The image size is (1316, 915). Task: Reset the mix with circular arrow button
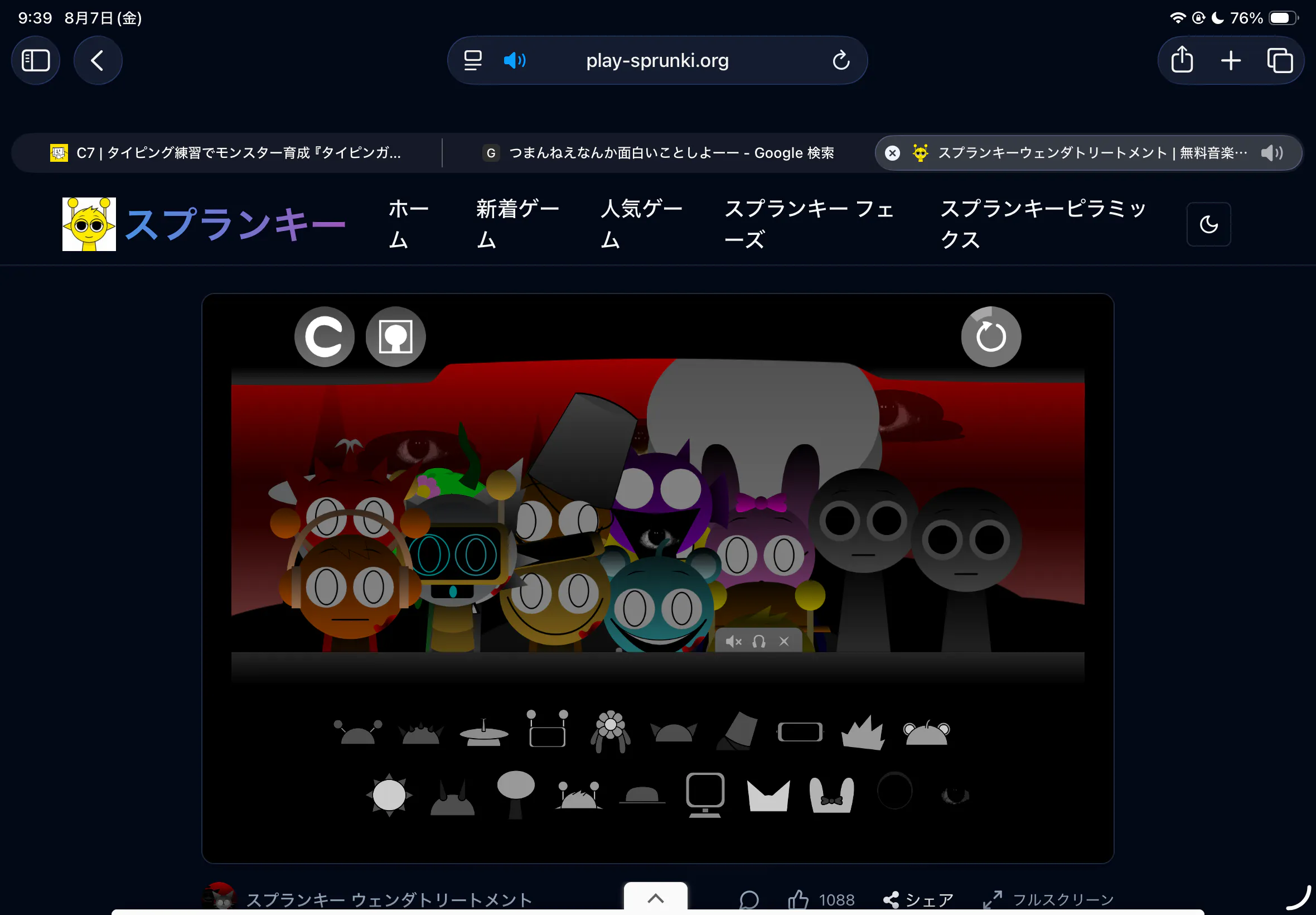coord(990,336)
